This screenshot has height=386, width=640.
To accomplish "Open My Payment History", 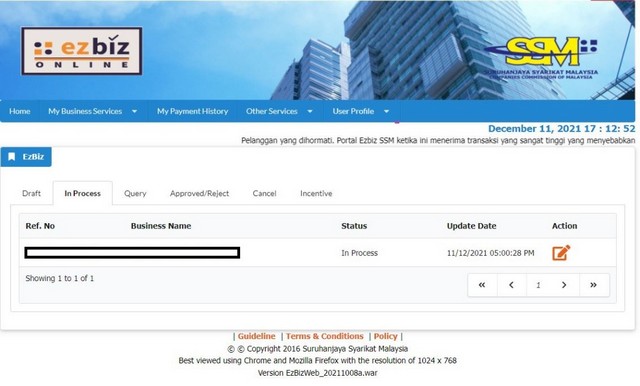I will 192,111.
